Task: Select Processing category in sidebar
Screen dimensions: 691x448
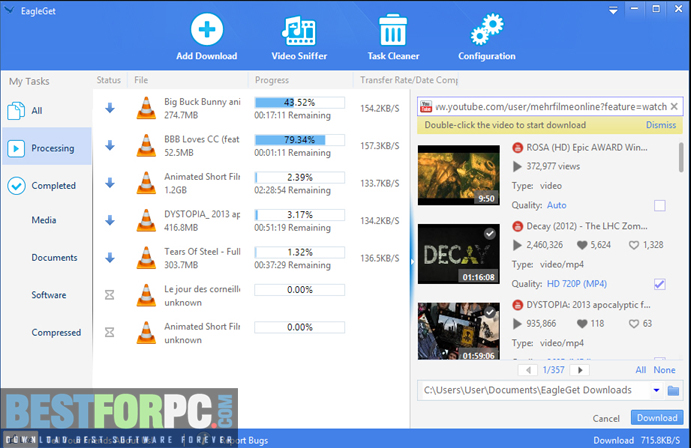Action: tap(47, 148)
